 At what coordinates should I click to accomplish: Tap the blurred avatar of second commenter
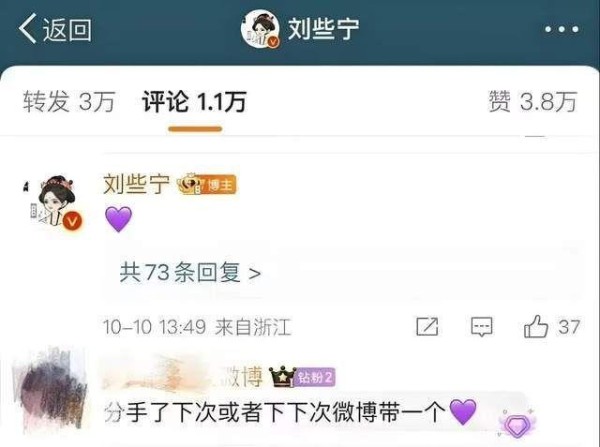coord(50,390)
